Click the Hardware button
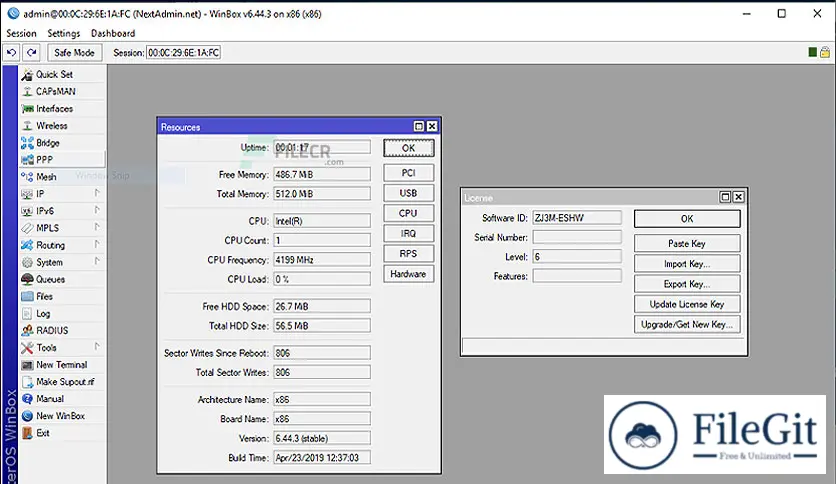Image resolution: width=836 pixels, height=484 pixels. coord(408,274)
